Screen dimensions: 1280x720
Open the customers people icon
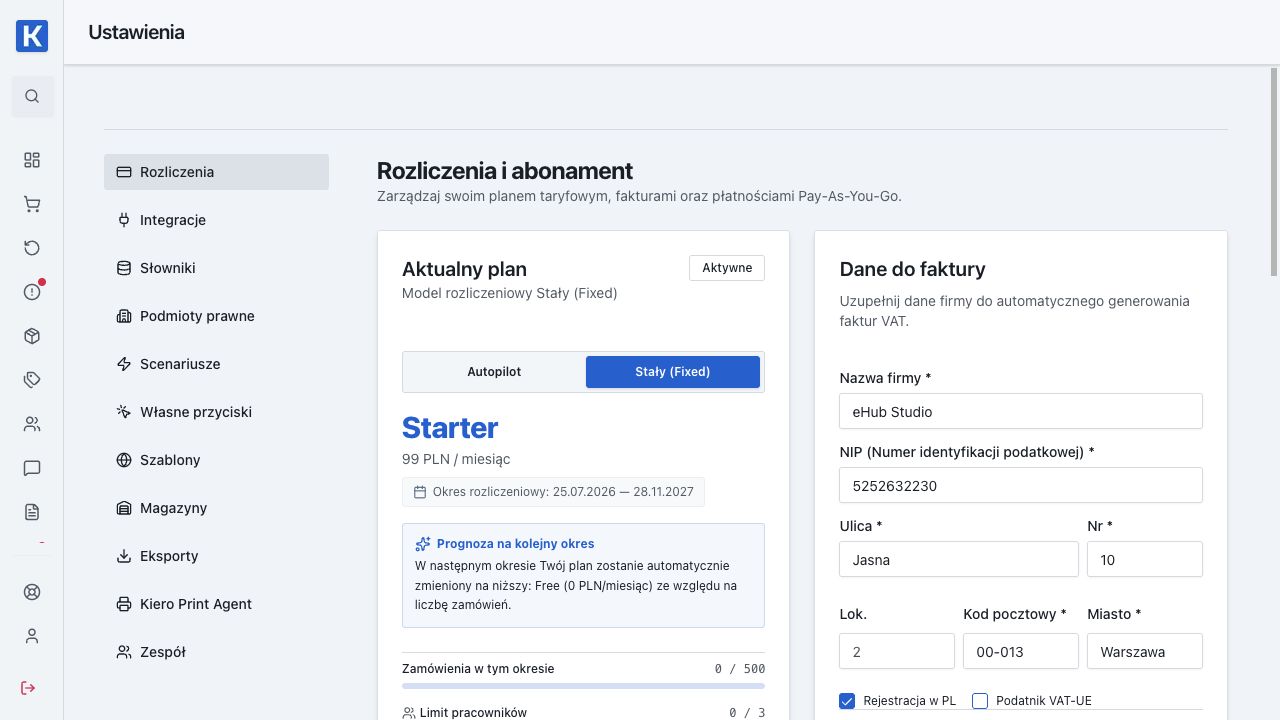click(32, 424)
